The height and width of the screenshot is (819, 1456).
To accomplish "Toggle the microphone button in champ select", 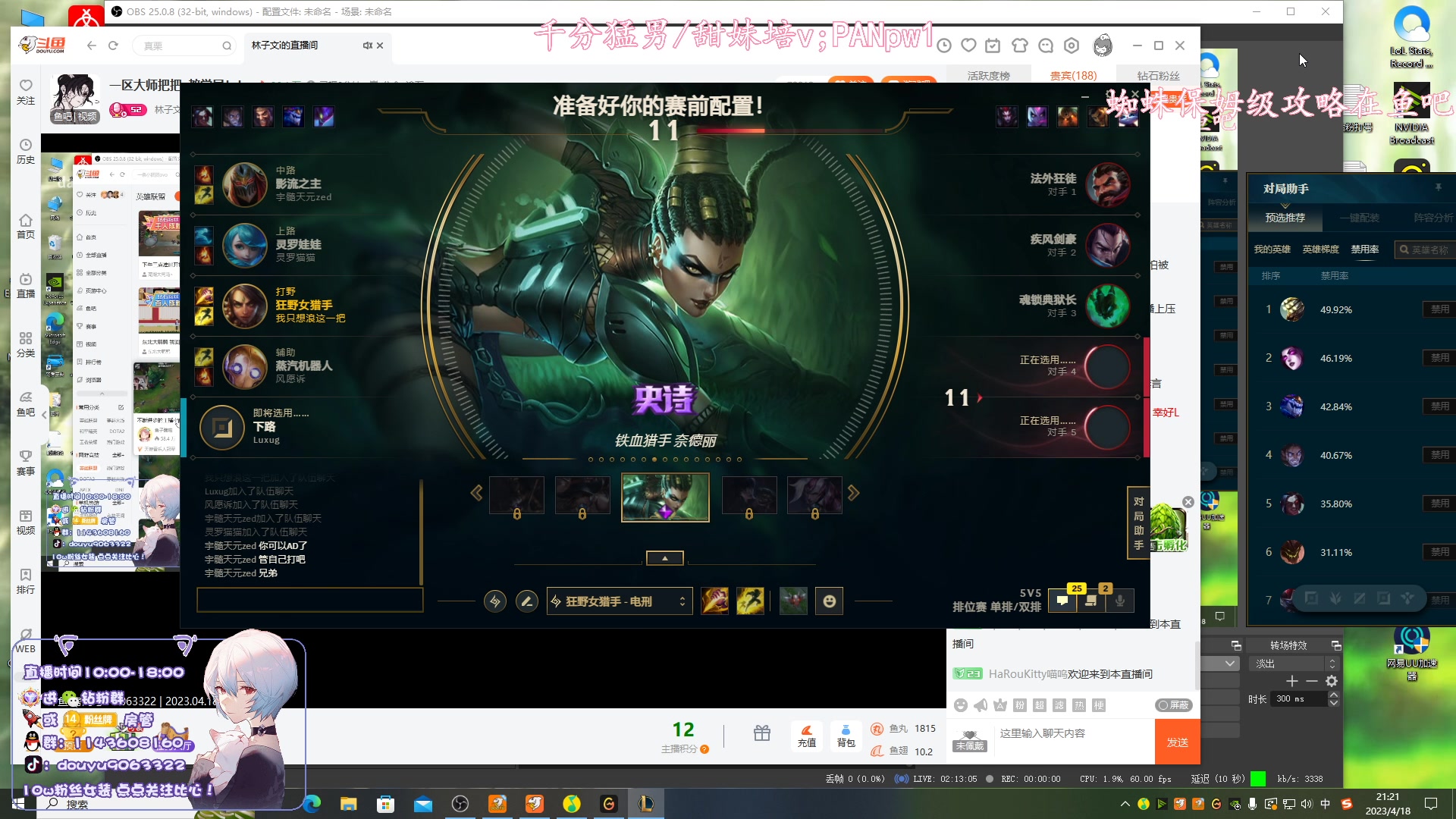I will tap(1119, 601).
